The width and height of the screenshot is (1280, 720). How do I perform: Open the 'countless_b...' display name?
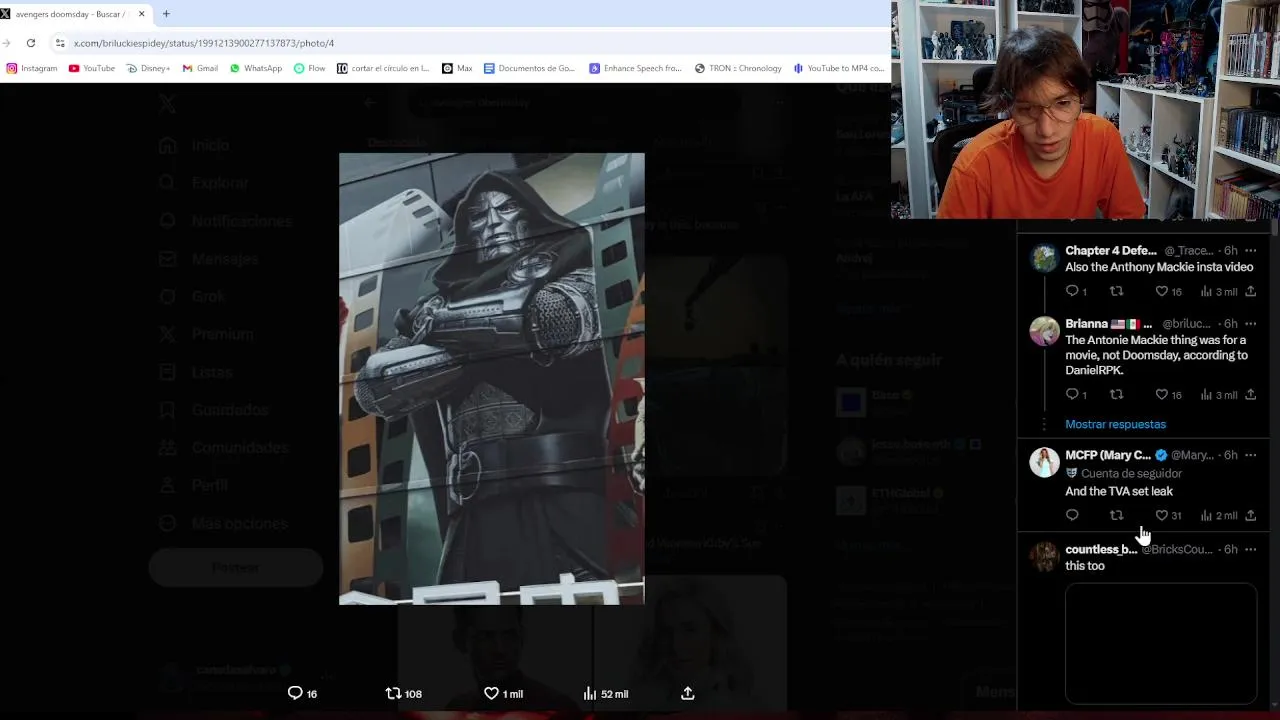click(1101, 549)
